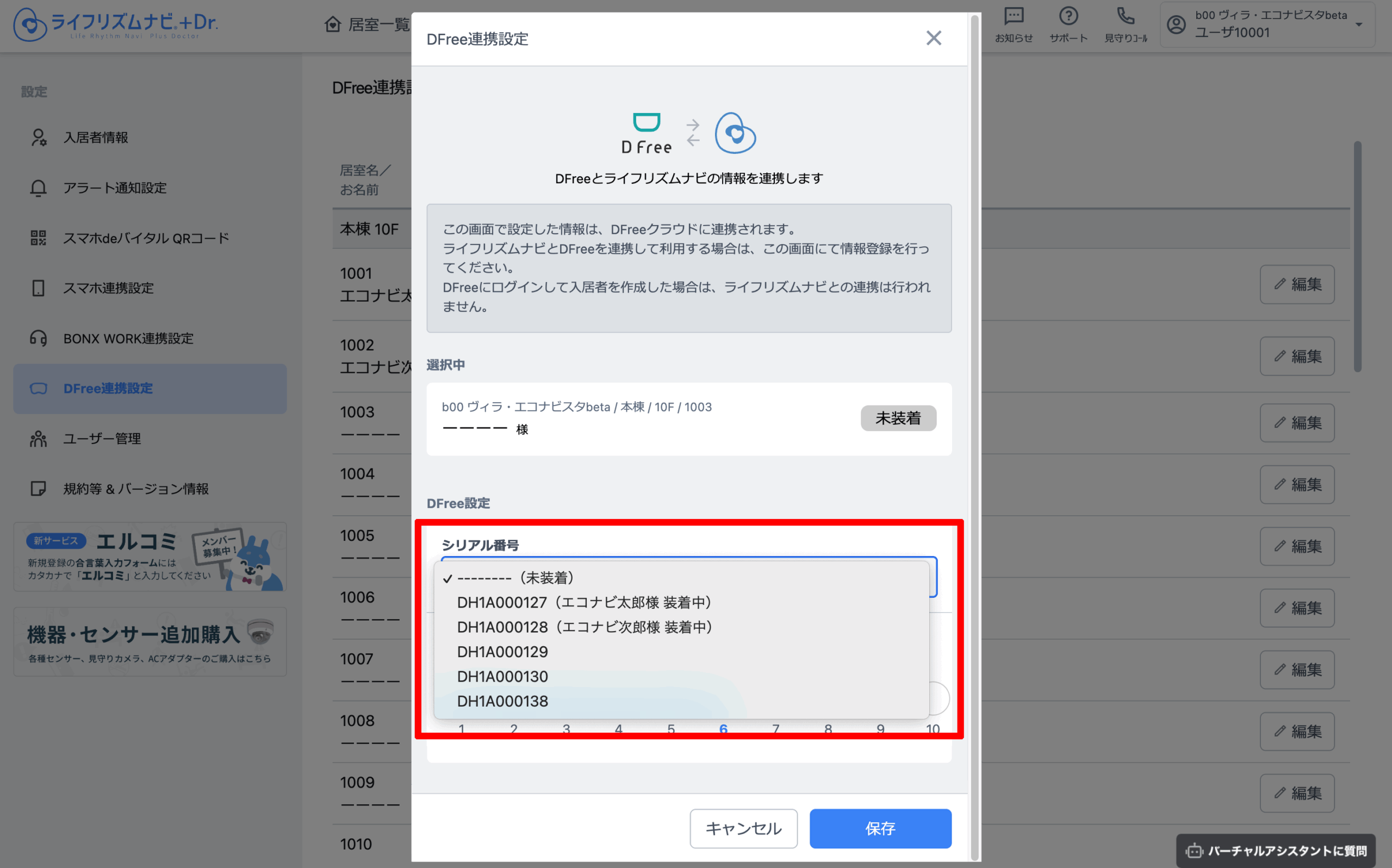
Task: Click the terms document icon
Action: coord(39,489)
